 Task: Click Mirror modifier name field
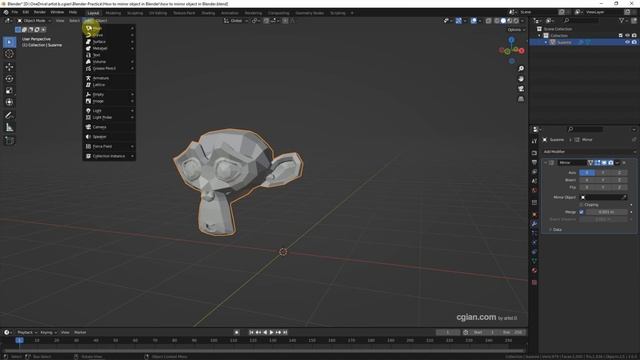click(572, 162)
